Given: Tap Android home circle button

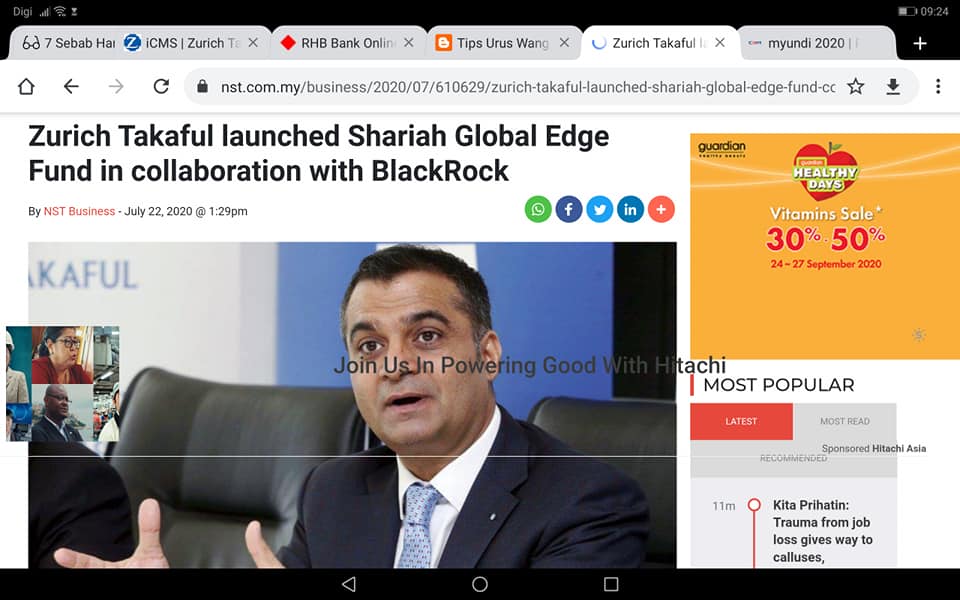Looking at the screenshot, I should coord(480,584).
